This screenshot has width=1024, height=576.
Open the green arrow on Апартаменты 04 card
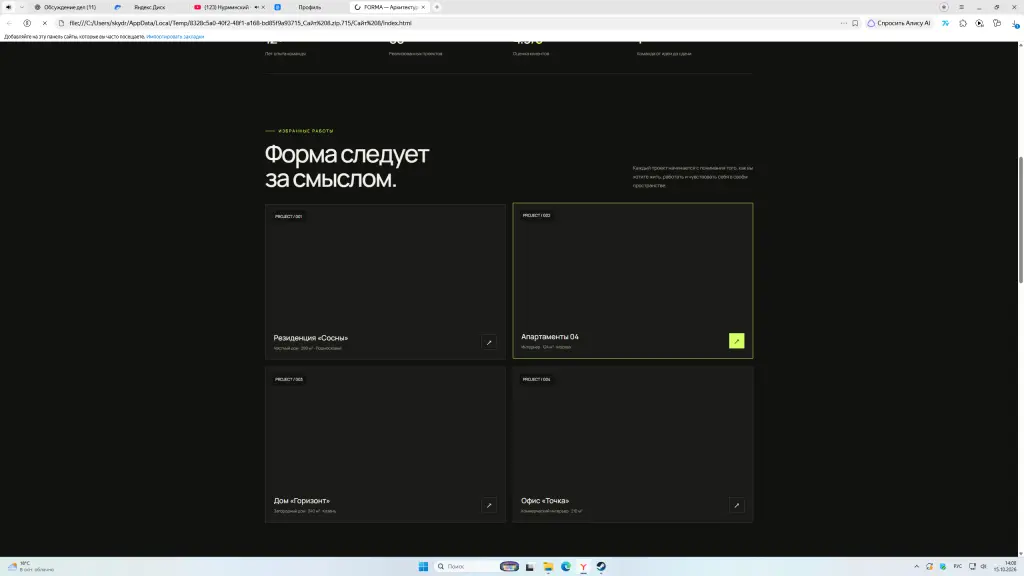(736, 341)
